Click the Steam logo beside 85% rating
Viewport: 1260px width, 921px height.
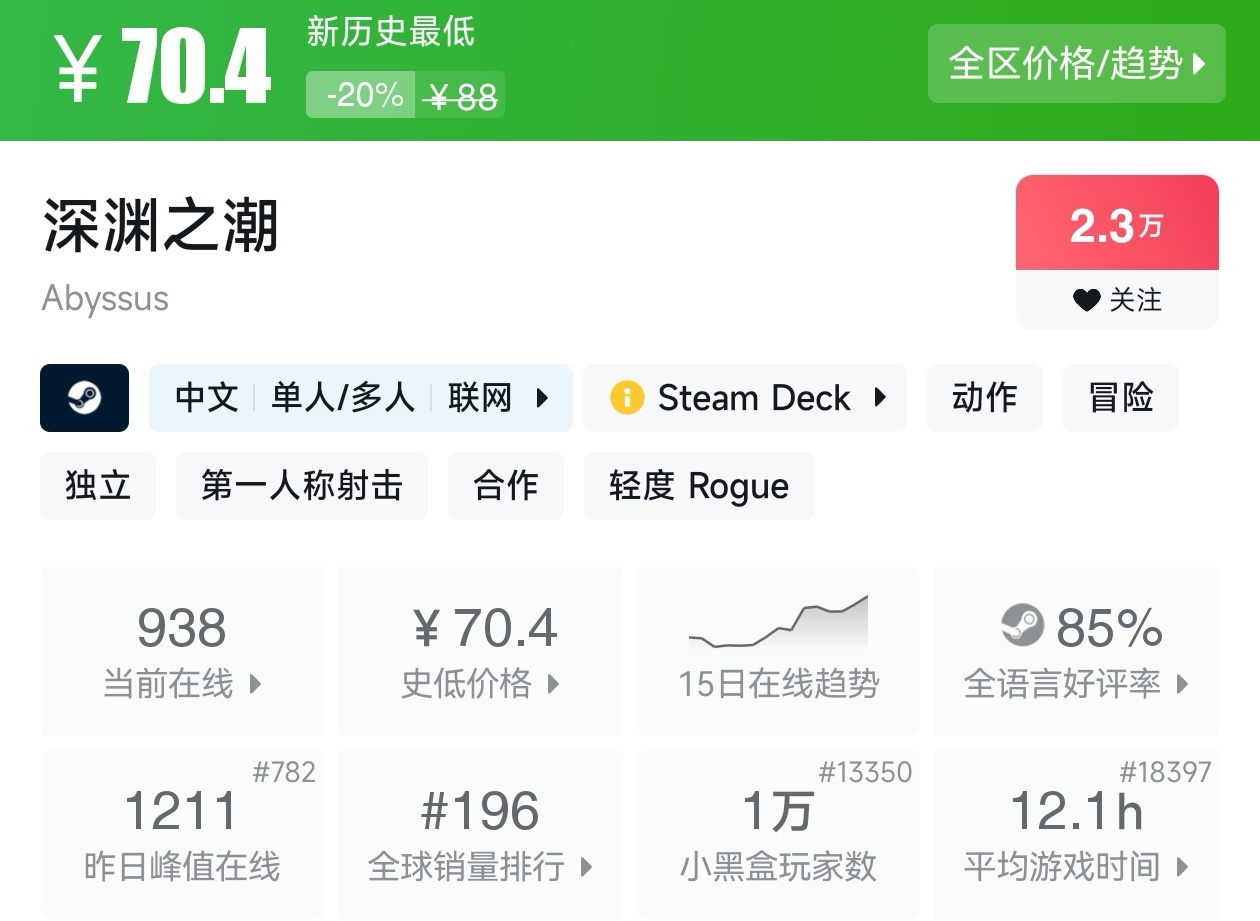(1022, 626)
